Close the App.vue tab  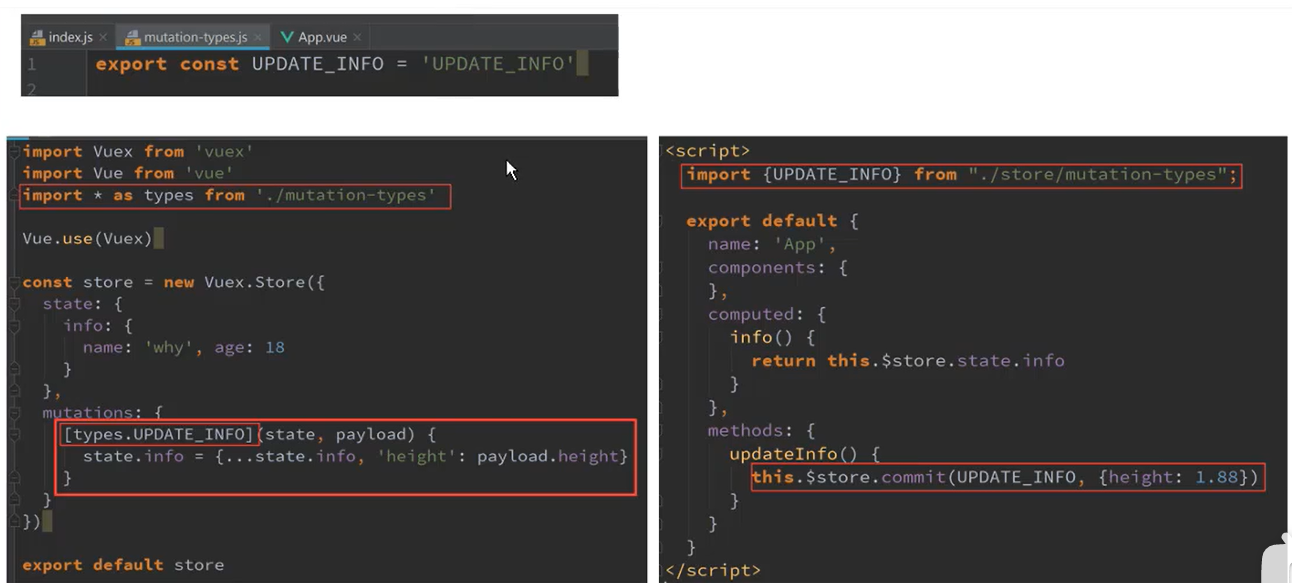(x=357, y=38)
